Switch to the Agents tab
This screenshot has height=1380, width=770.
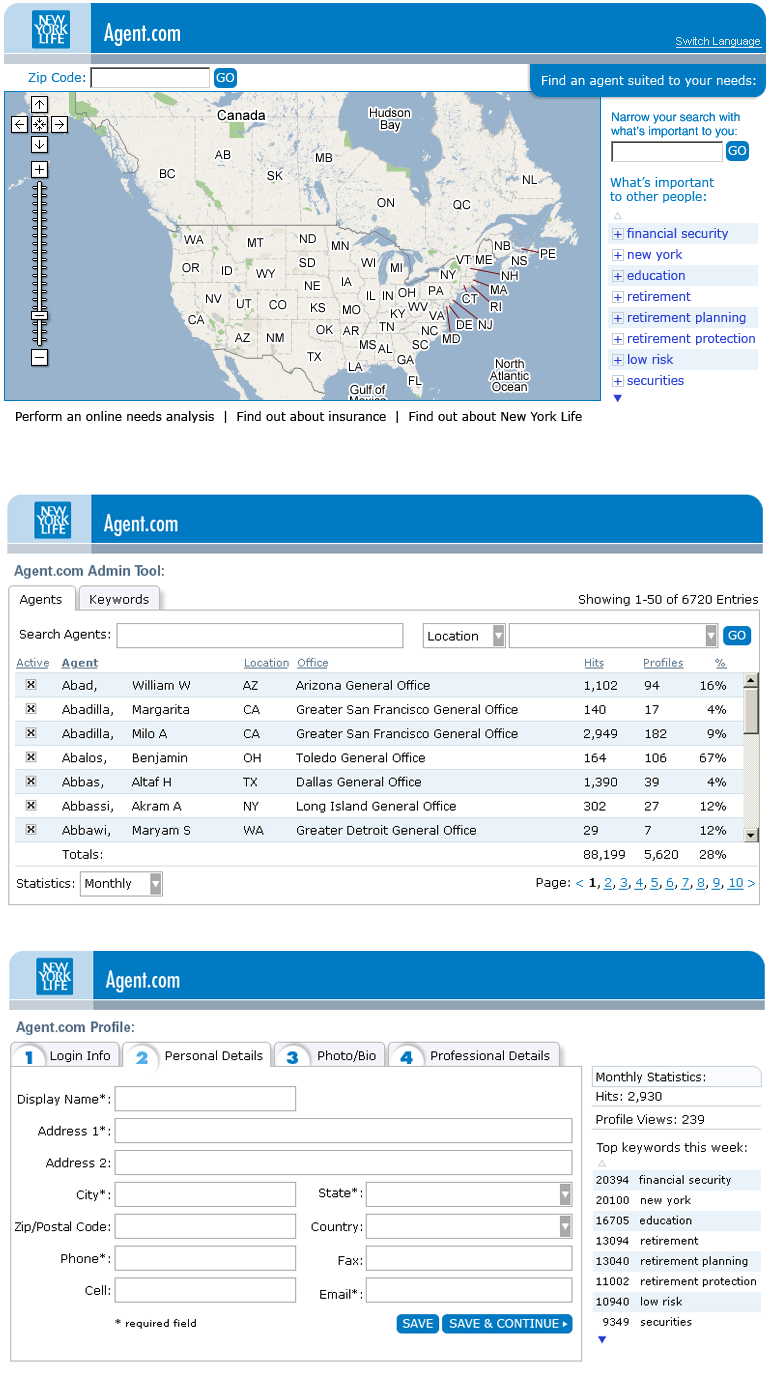[x=41, y=599]
